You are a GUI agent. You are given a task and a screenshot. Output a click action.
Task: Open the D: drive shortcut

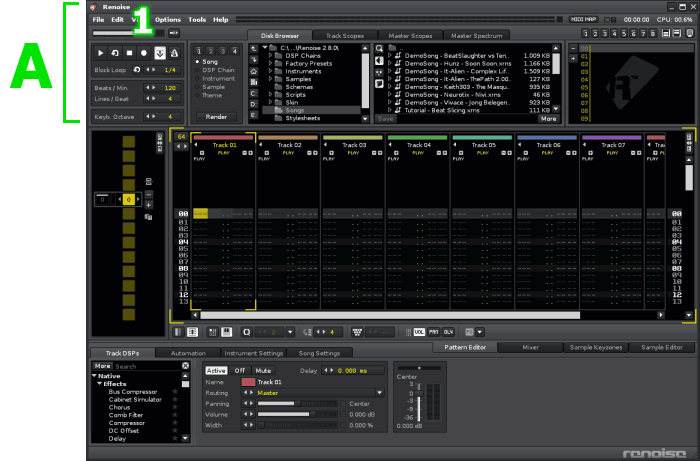point(254,104)
